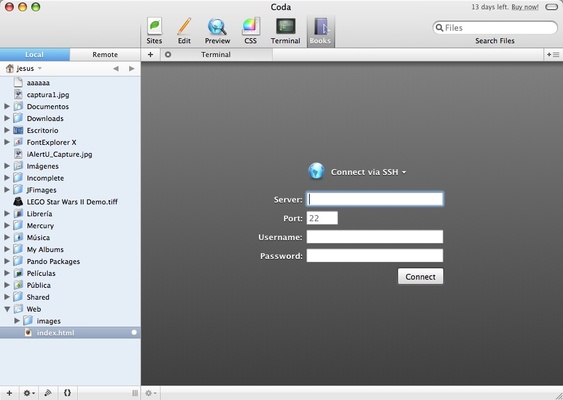Click the toolbar toggle pill button
This screenshot has height=400, width=563.
[x=552, y=7]
